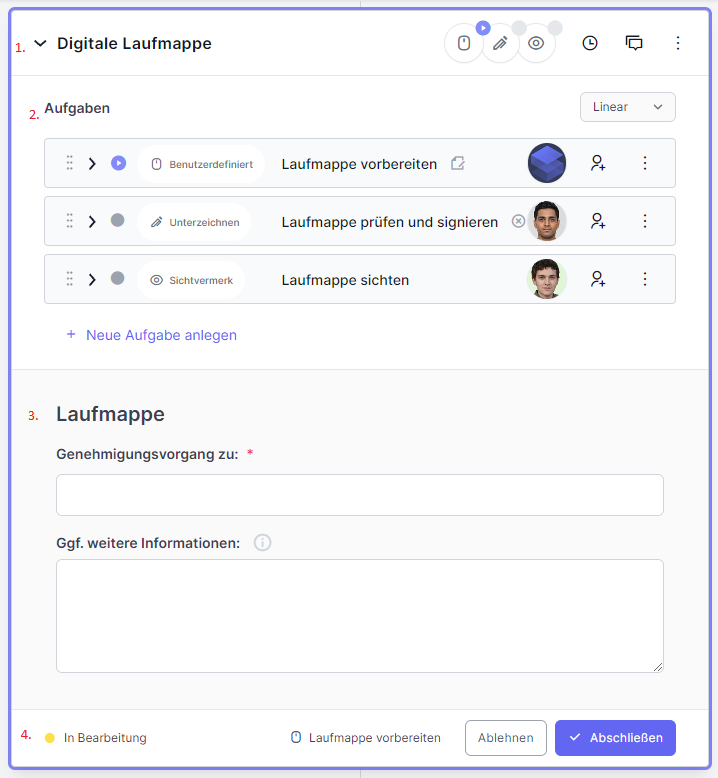This screenshot has width=718, height=778.
Task: Add assignee to Laufmappe vorbereiten
Action: pos(598,163)
